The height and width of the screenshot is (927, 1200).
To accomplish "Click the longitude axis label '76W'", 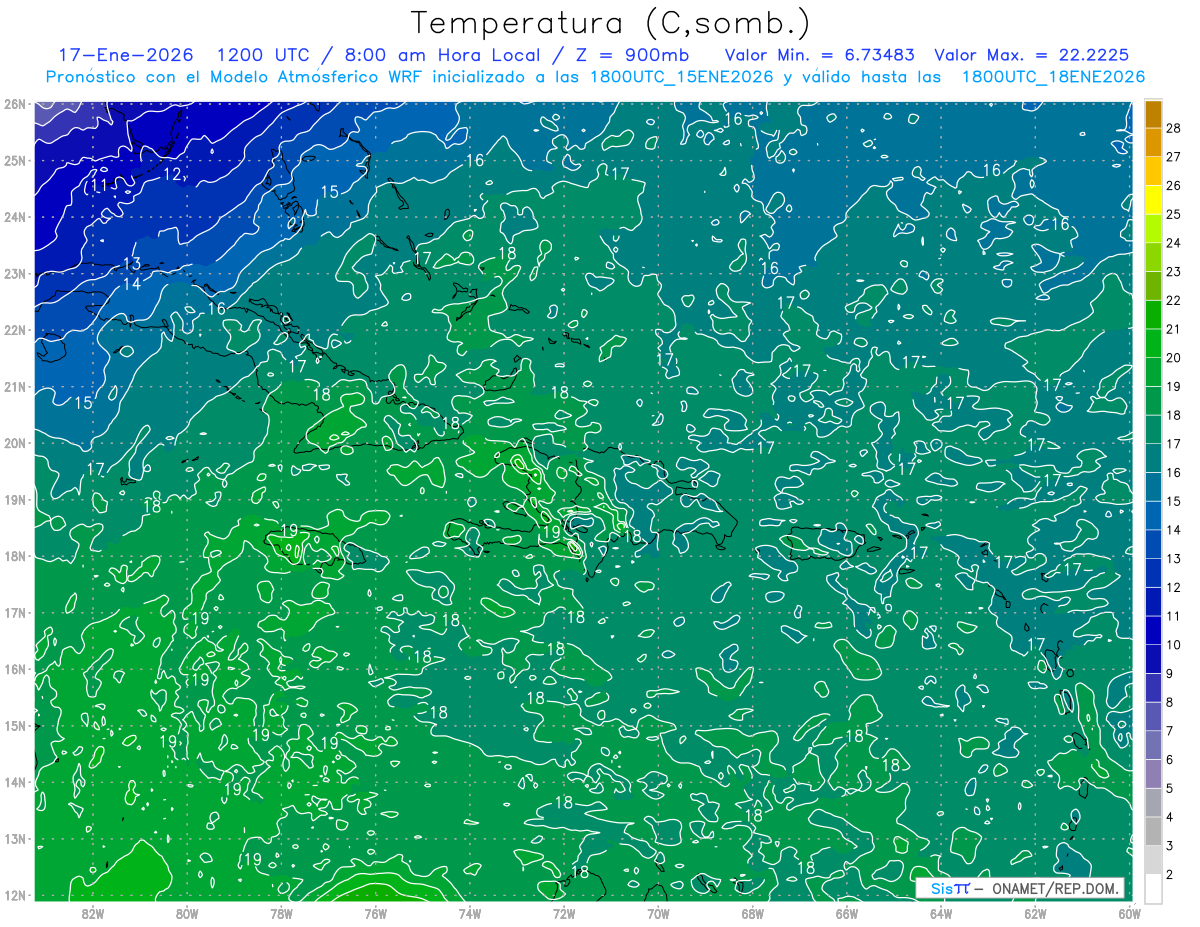I will coord(375,914).
